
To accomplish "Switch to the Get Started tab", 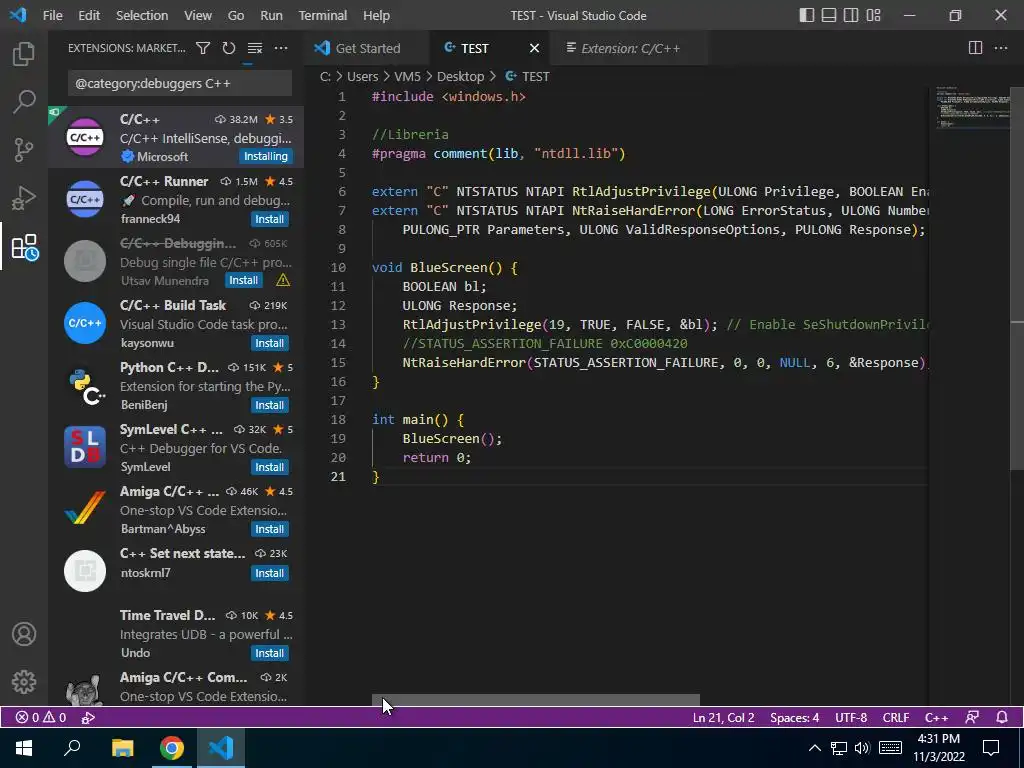I will (x=367, y=48).
